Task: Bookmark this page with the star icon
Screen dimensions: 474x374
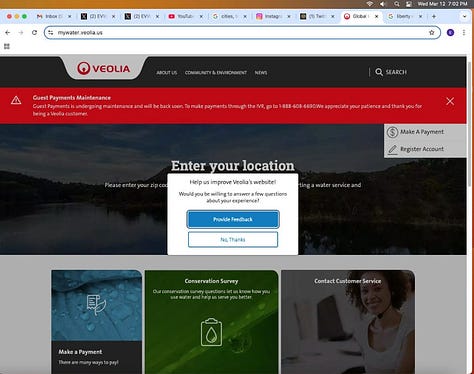Action: (x=432, y=32)
